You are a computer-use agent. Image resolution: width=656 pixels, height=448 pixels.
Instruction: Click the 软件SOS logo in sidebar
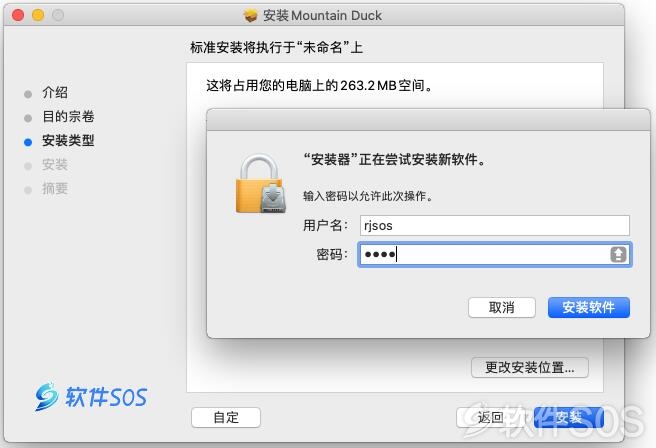pyautogui.click(x=91, y=397)
